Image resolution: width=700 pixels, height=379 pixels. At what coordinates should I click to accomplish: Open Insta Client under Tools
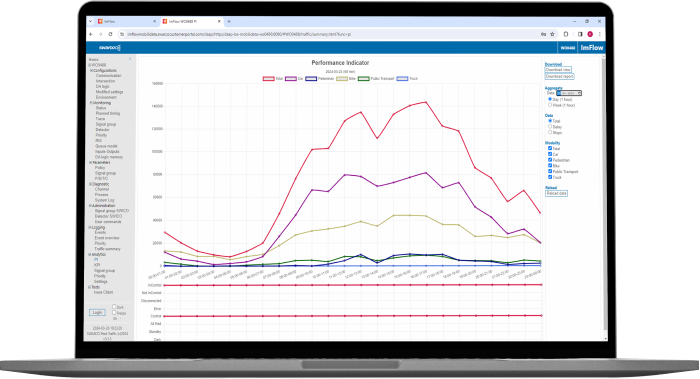103,292
